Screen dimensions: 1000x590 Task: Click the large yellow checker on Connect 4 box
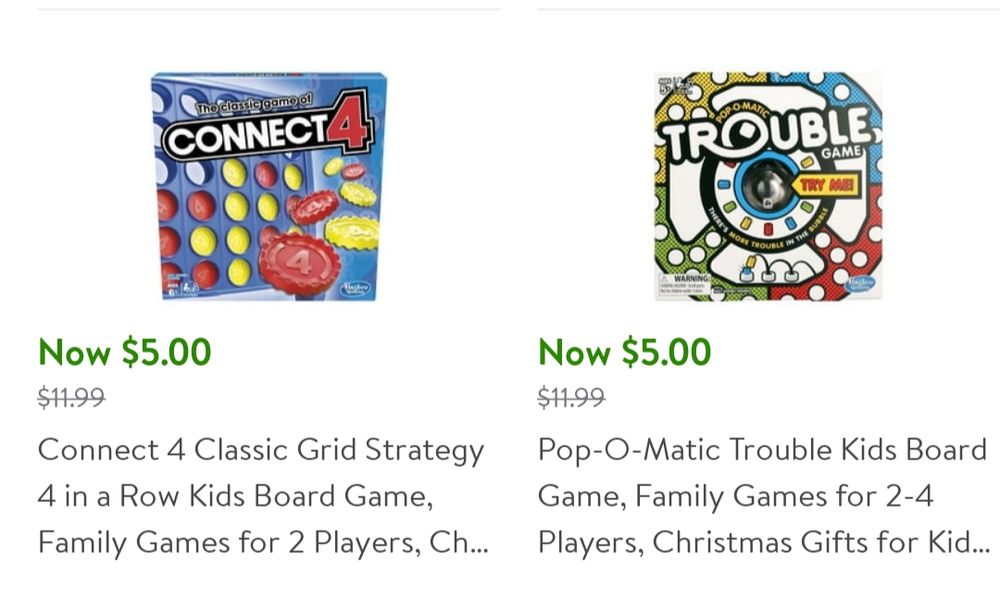coord(351,232)
